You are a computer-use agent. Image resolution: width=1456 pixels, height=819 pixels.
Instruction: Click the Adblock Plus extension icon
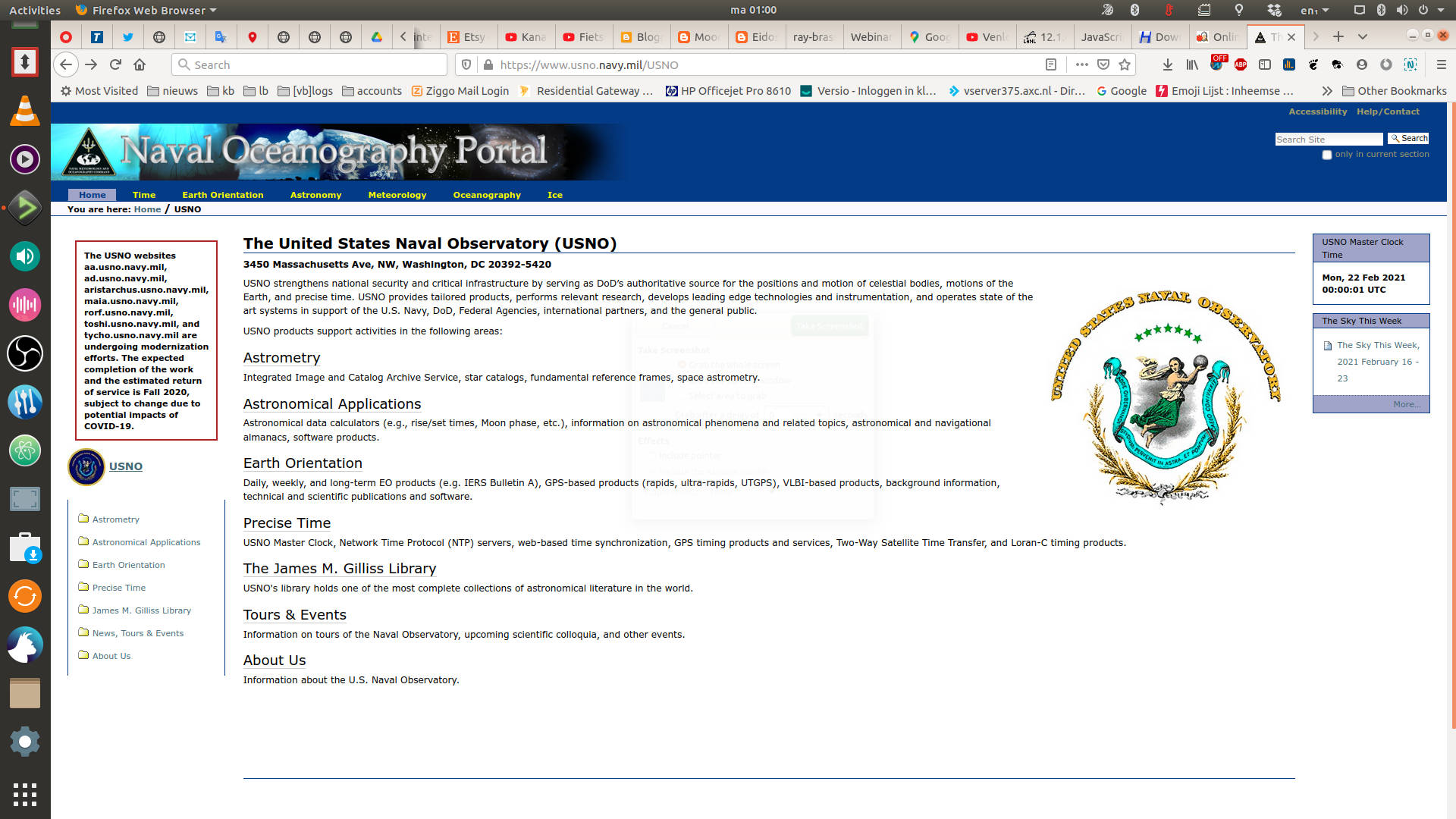[1241, 64]
